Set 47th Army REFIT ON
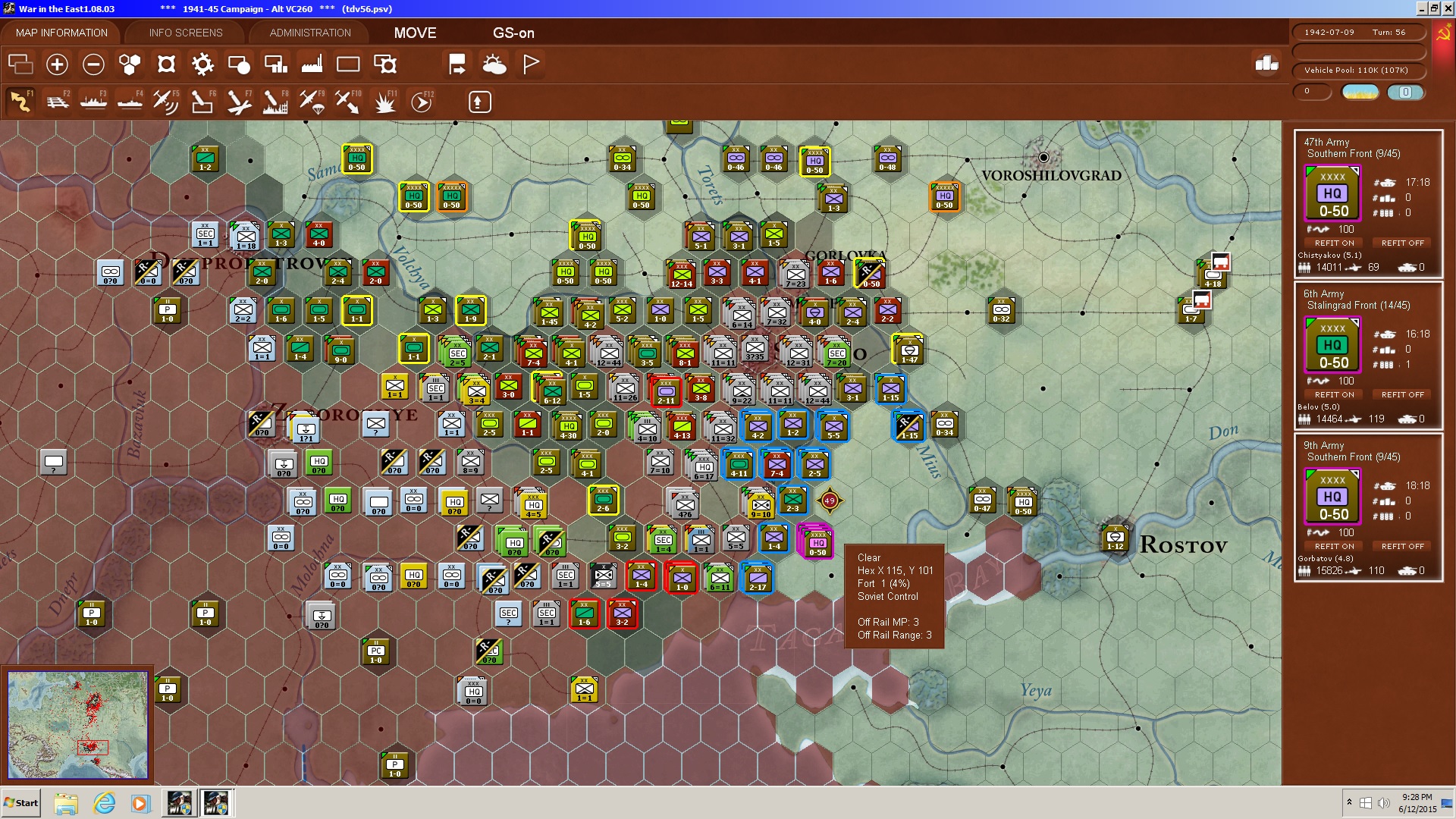1456x819 pixels. coord(1334,243)
